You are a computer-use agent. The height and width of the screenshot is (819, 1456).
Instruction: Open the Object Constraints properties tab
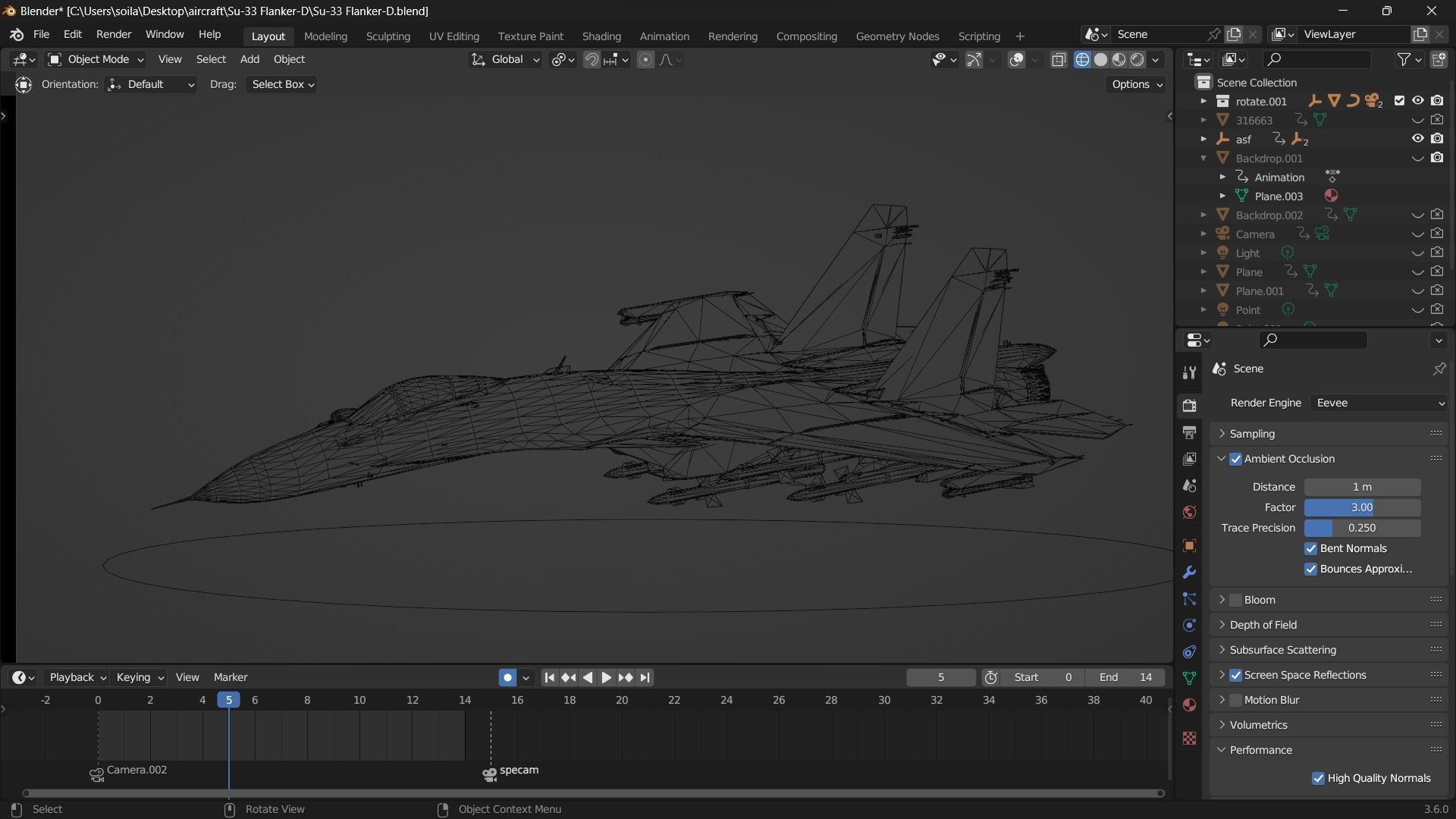click(x=1189, y=652)
